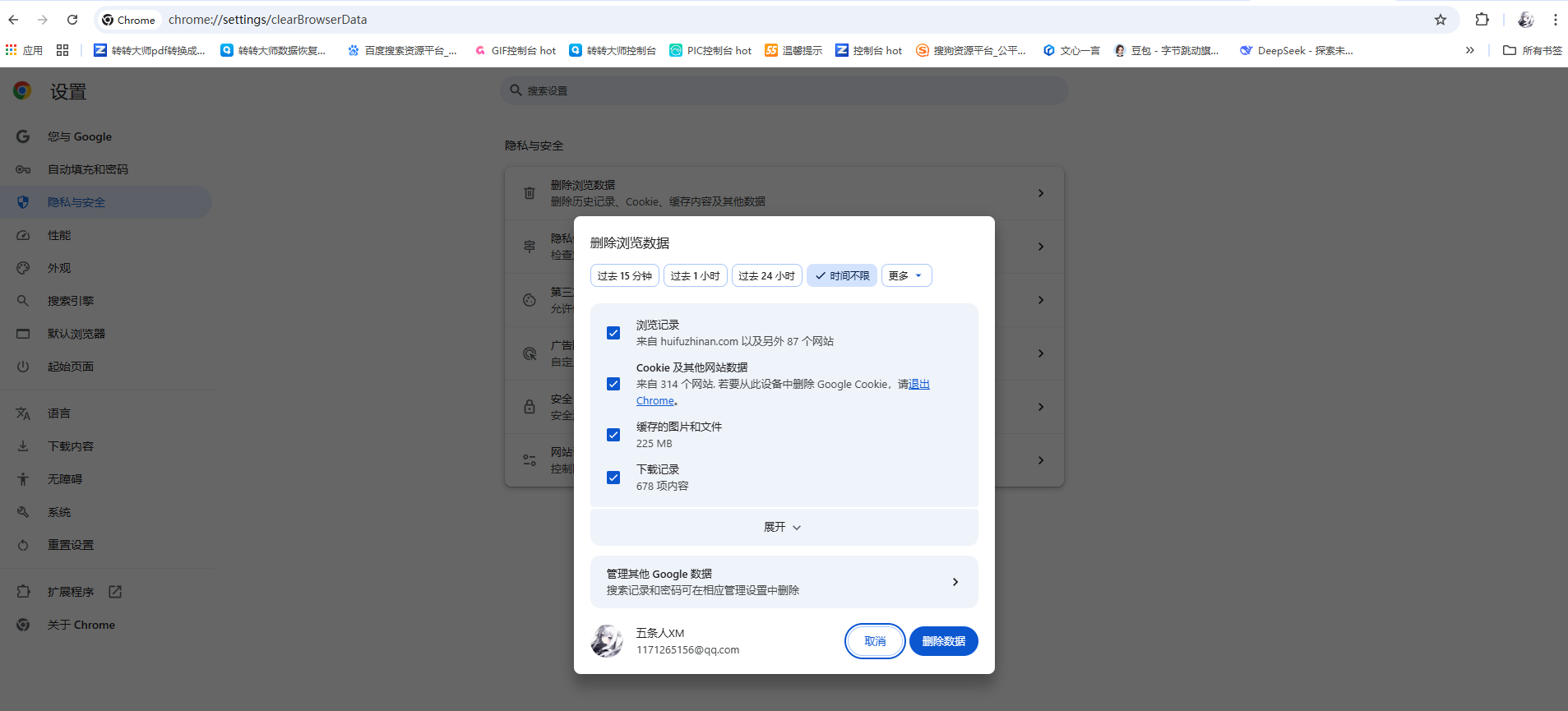Open 删除浏览数据 row chevron in settings
The image size is (1568, 711).
(x=1041, y=193)
